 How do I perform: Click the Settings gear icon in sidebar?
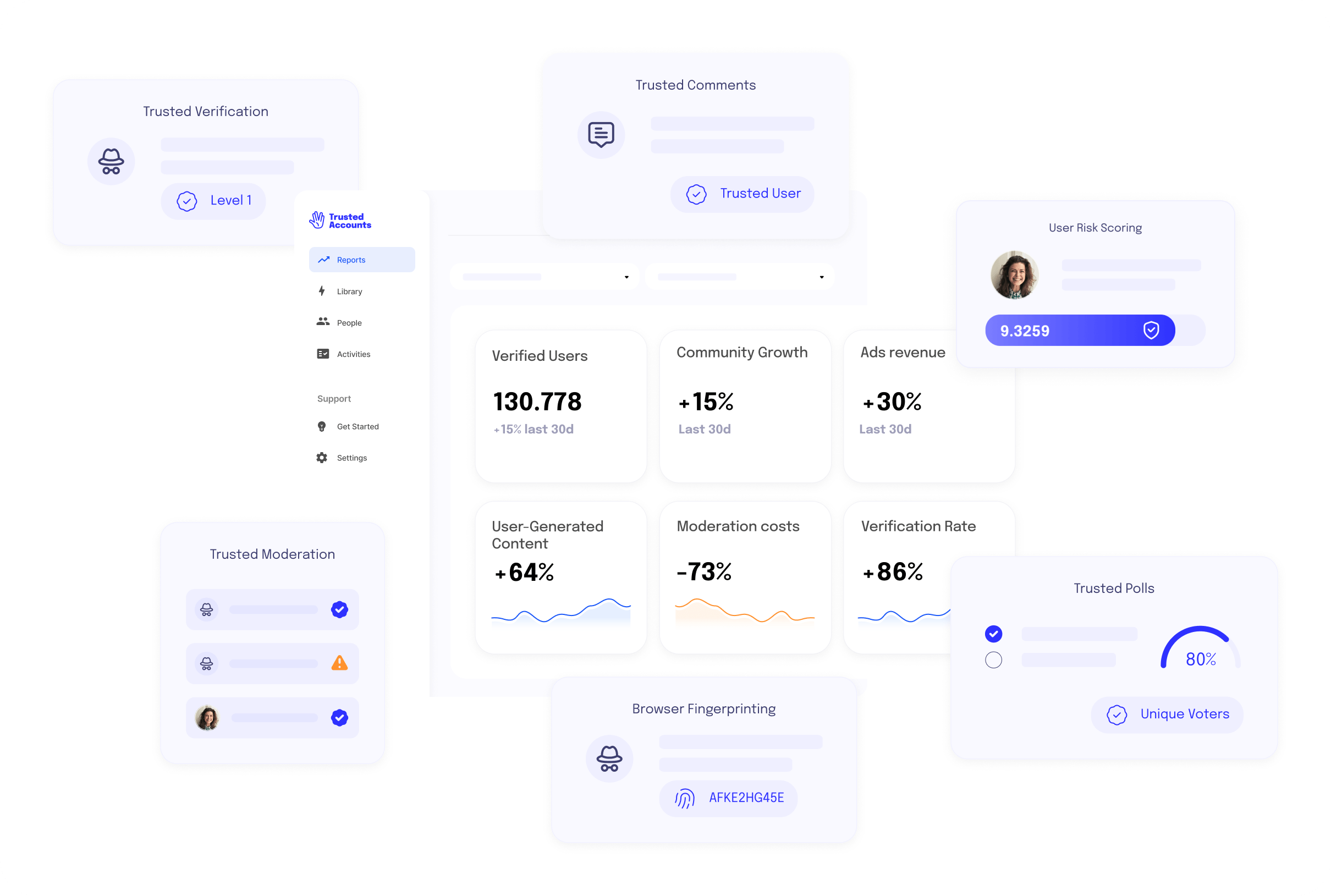[x=322, y=458]
